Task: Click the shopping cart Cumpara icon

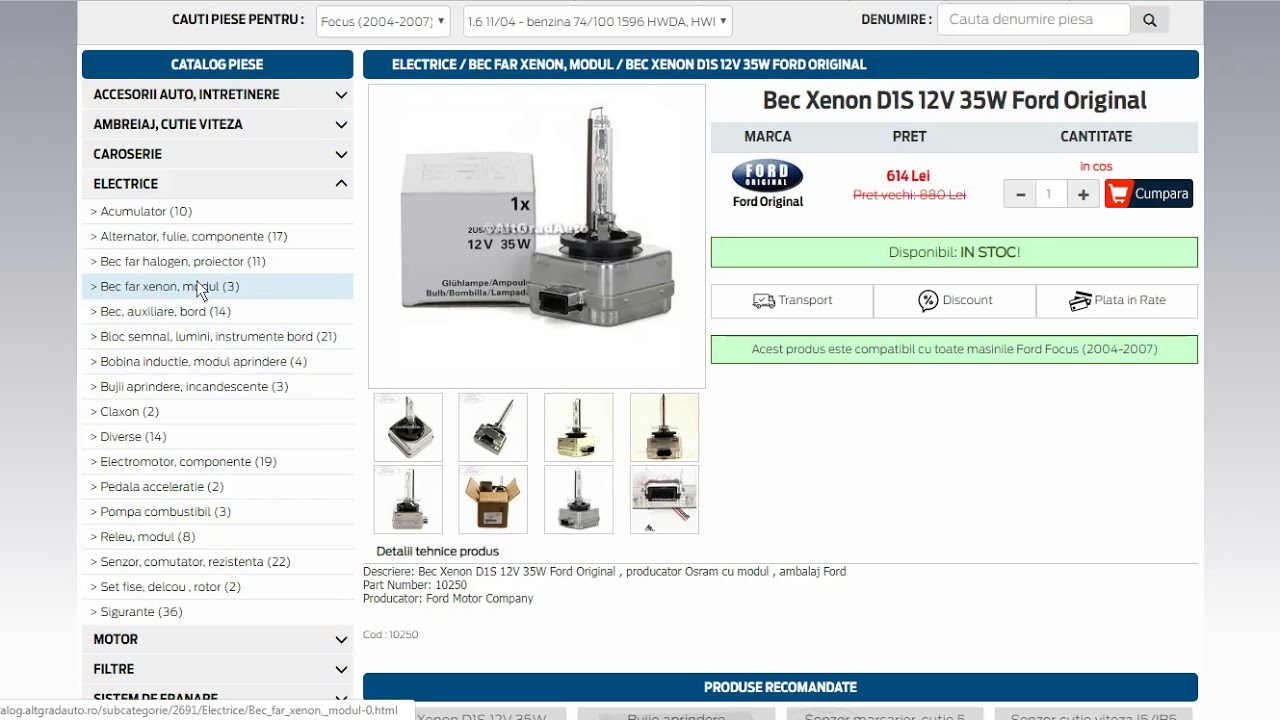Action: 1119,194
